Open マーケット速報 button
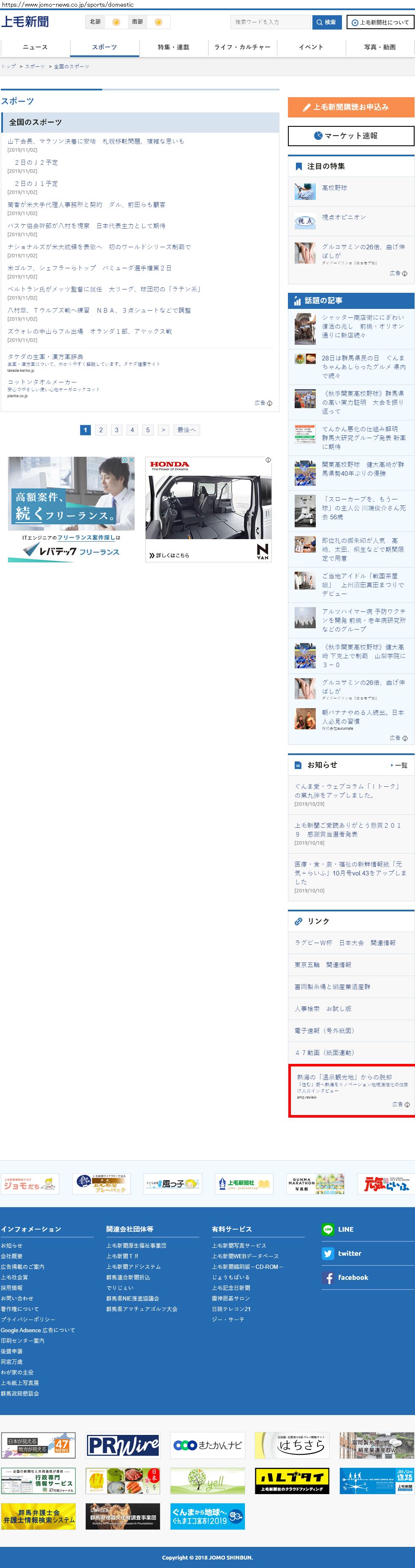 tap(350, 136)
